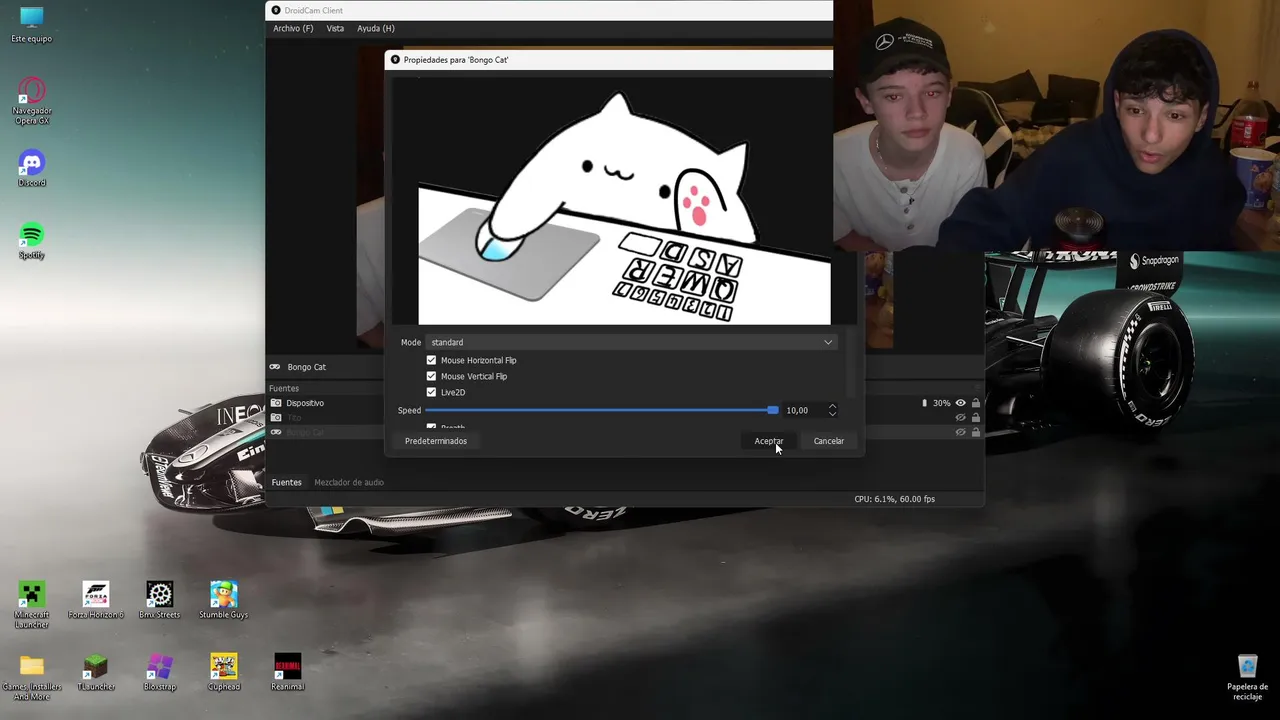Click the Speed slider handle
1280x720 pixels.
[773, 410]
